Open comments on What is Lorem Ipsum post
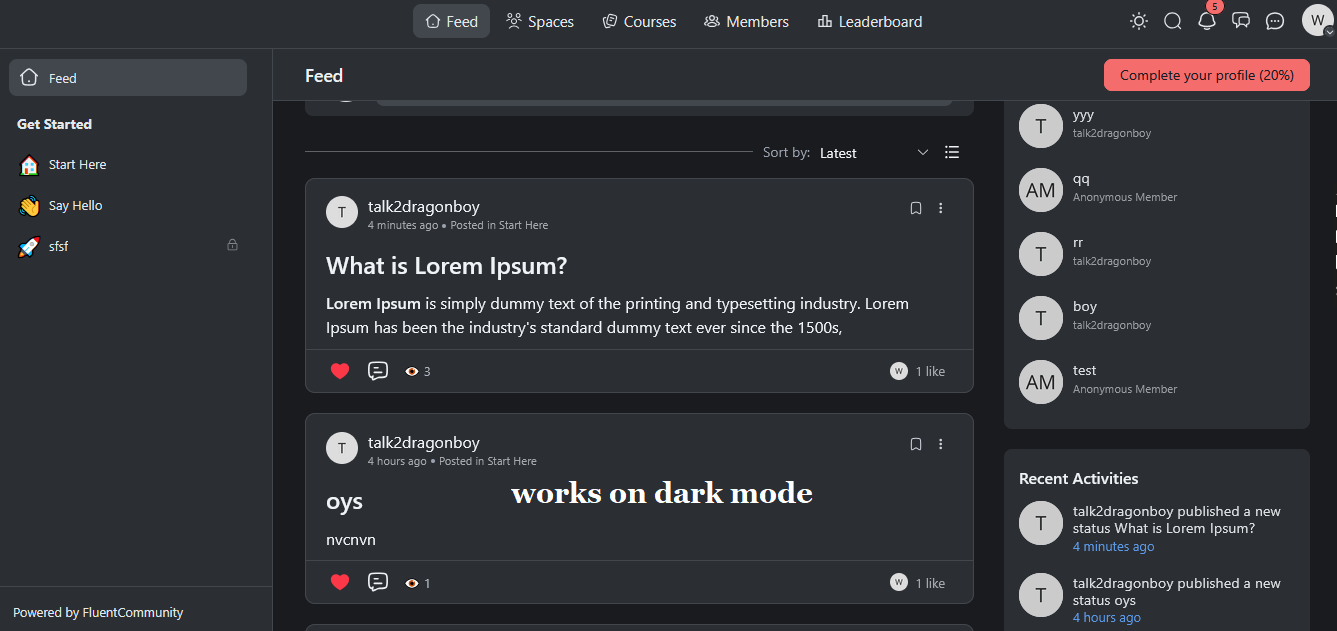 tap(378, 371)
